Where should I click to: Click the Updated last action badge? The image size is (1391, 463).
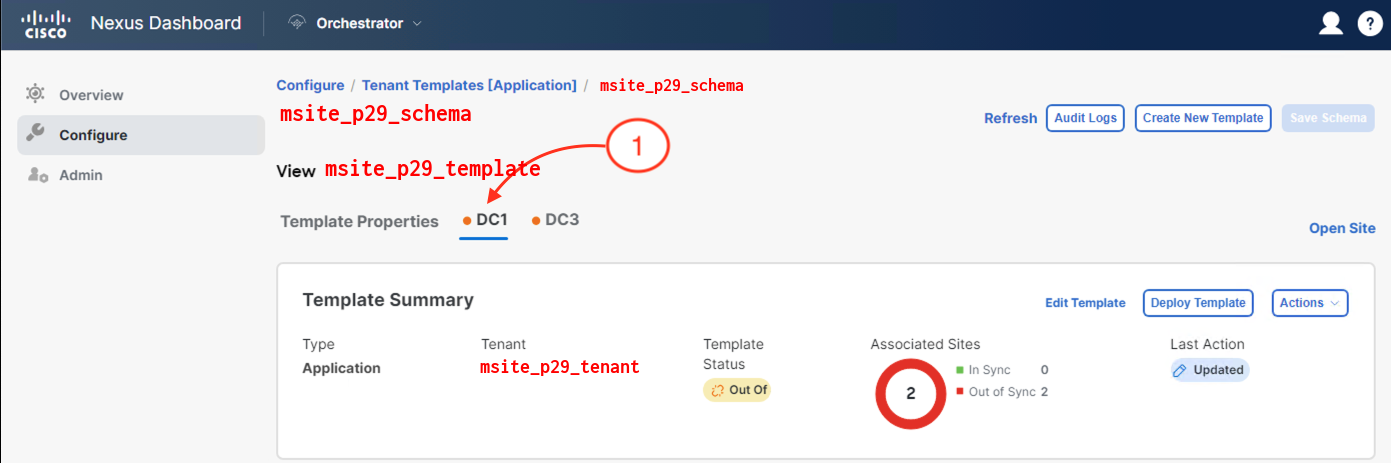(1210, 370)
